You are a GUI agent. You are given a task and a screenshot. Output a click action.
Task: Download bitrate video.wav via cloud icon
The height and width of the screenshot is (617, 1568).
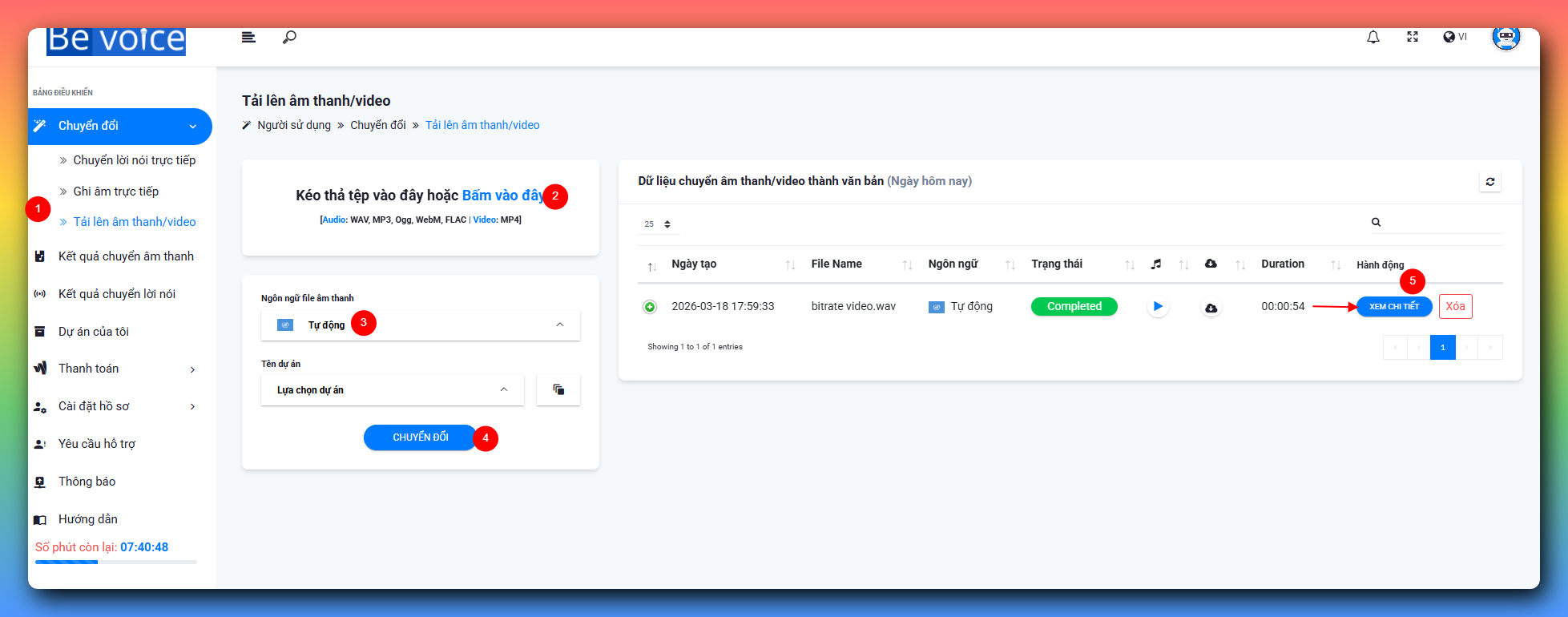(x=1211, y=308)
